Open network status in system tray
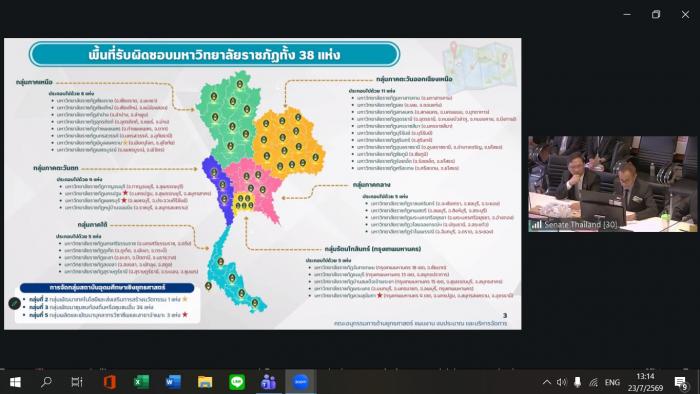 pyautogui.click(x=593, y=382)
